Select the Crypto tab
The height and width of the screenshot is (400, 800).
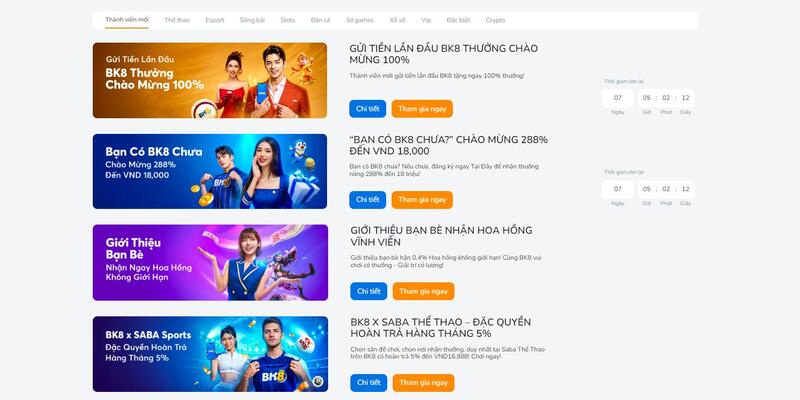[x=495, y=20]
